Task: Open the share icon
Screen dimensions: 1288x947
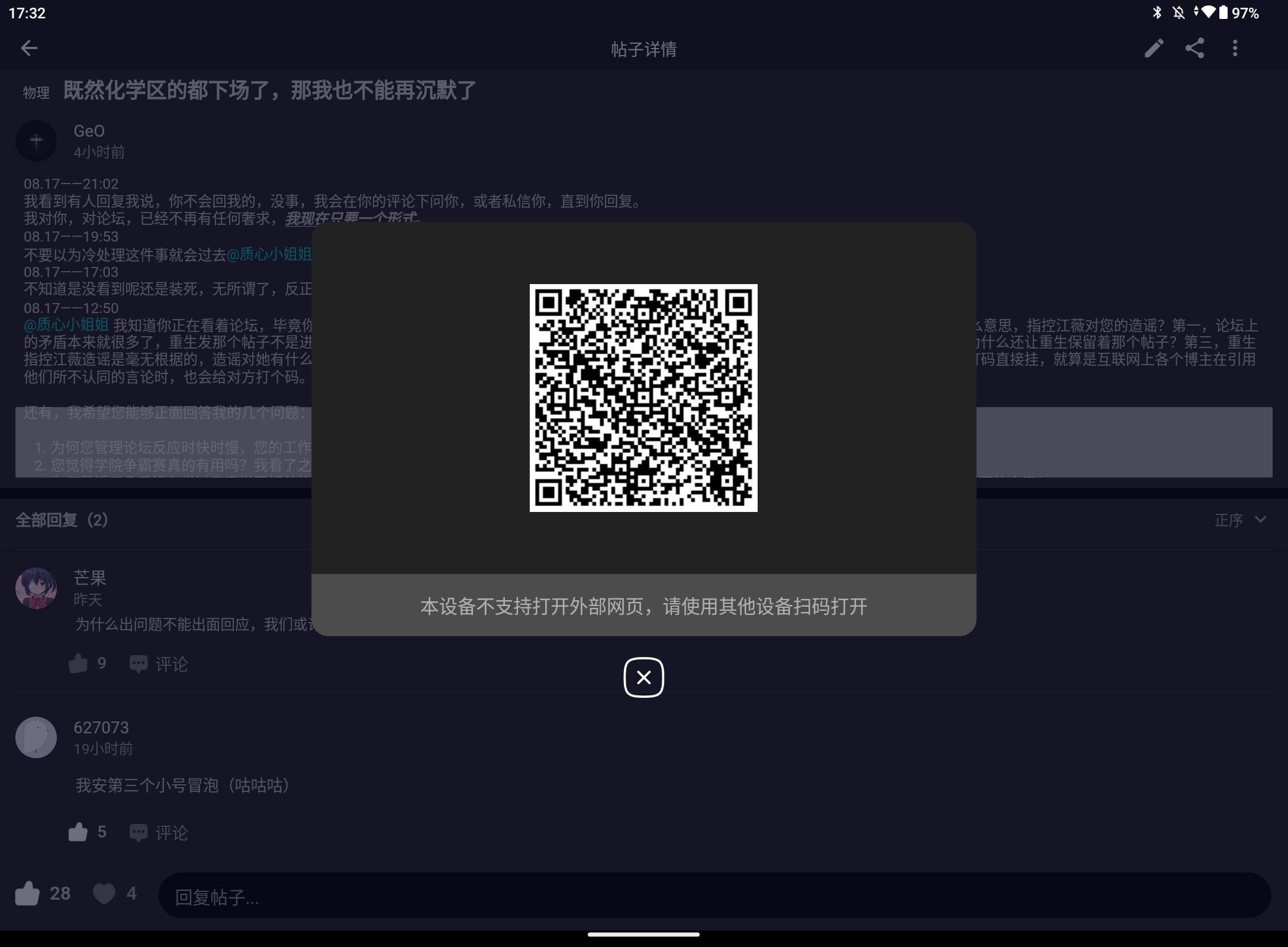Action: [1194, 48]
